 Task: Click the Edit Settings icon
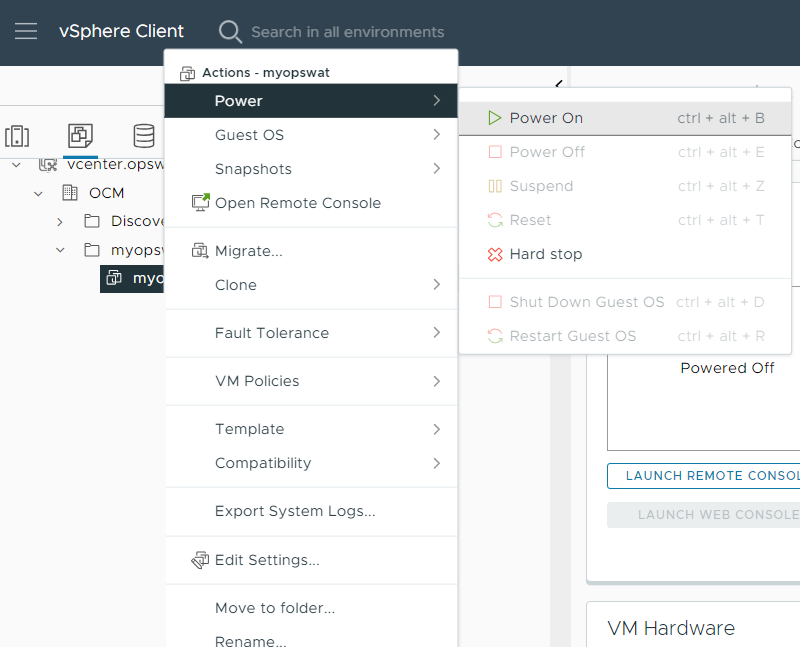(200, 560)
